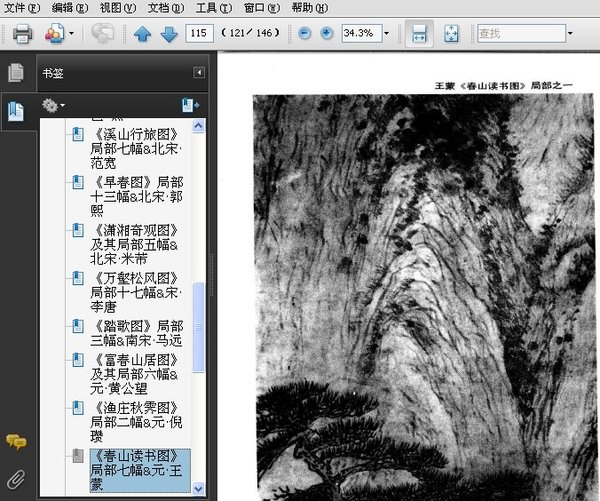Open the search options dropdown arrow
Viewport: 600px width, 501px height.
click(x=570, y=33)
